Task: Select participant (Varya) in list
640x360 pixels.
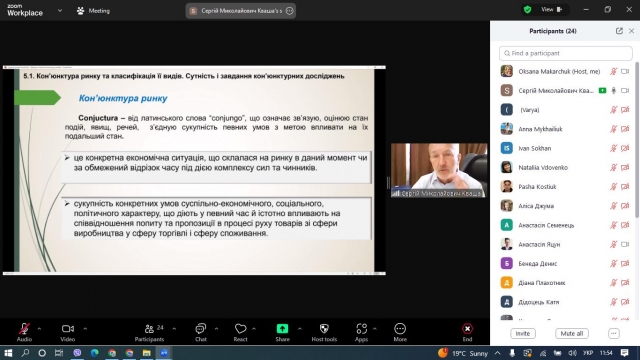Action: (565, 110)
